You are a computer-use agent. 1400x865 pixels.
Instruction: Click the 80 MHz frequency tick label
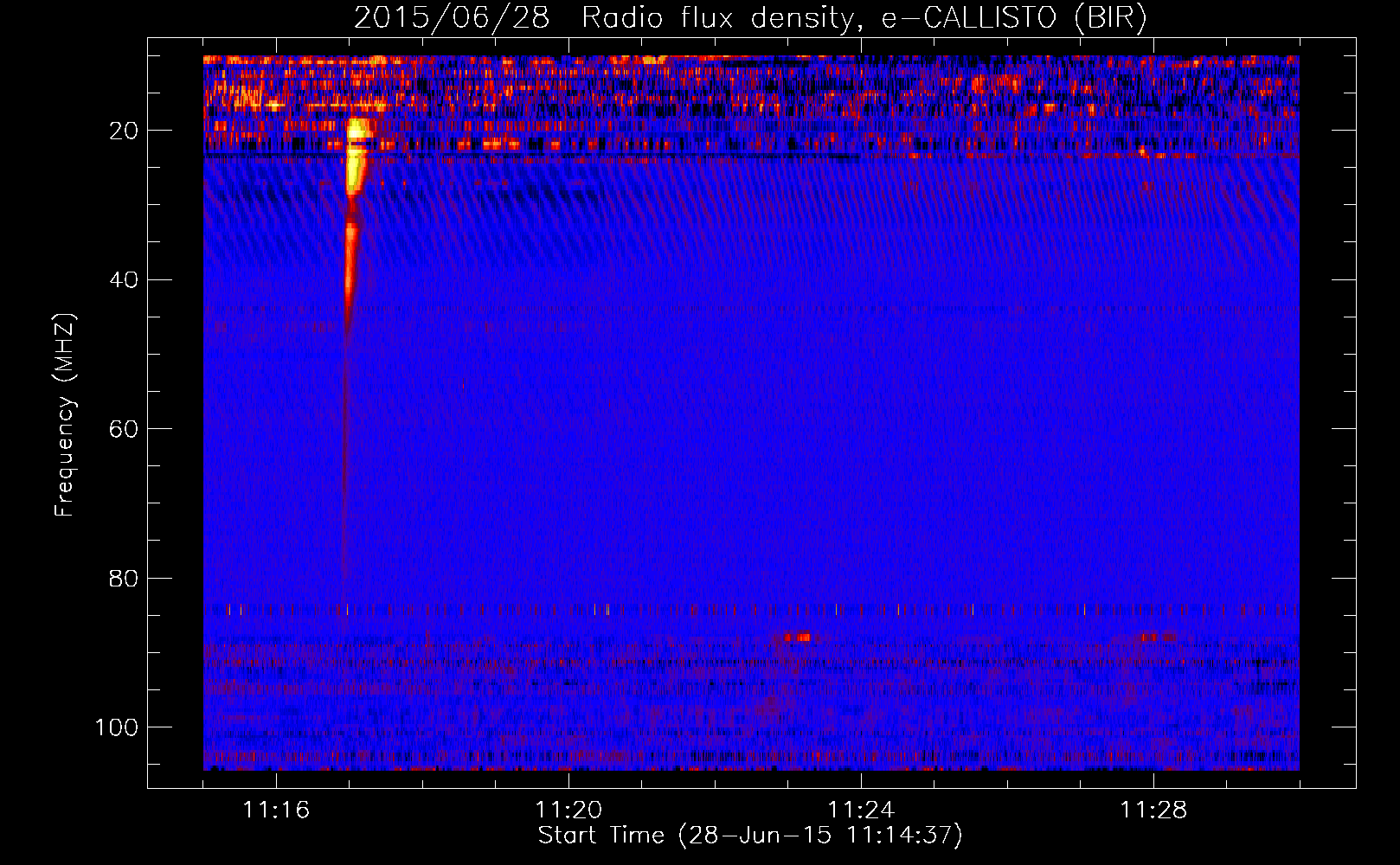pos(125,579)
